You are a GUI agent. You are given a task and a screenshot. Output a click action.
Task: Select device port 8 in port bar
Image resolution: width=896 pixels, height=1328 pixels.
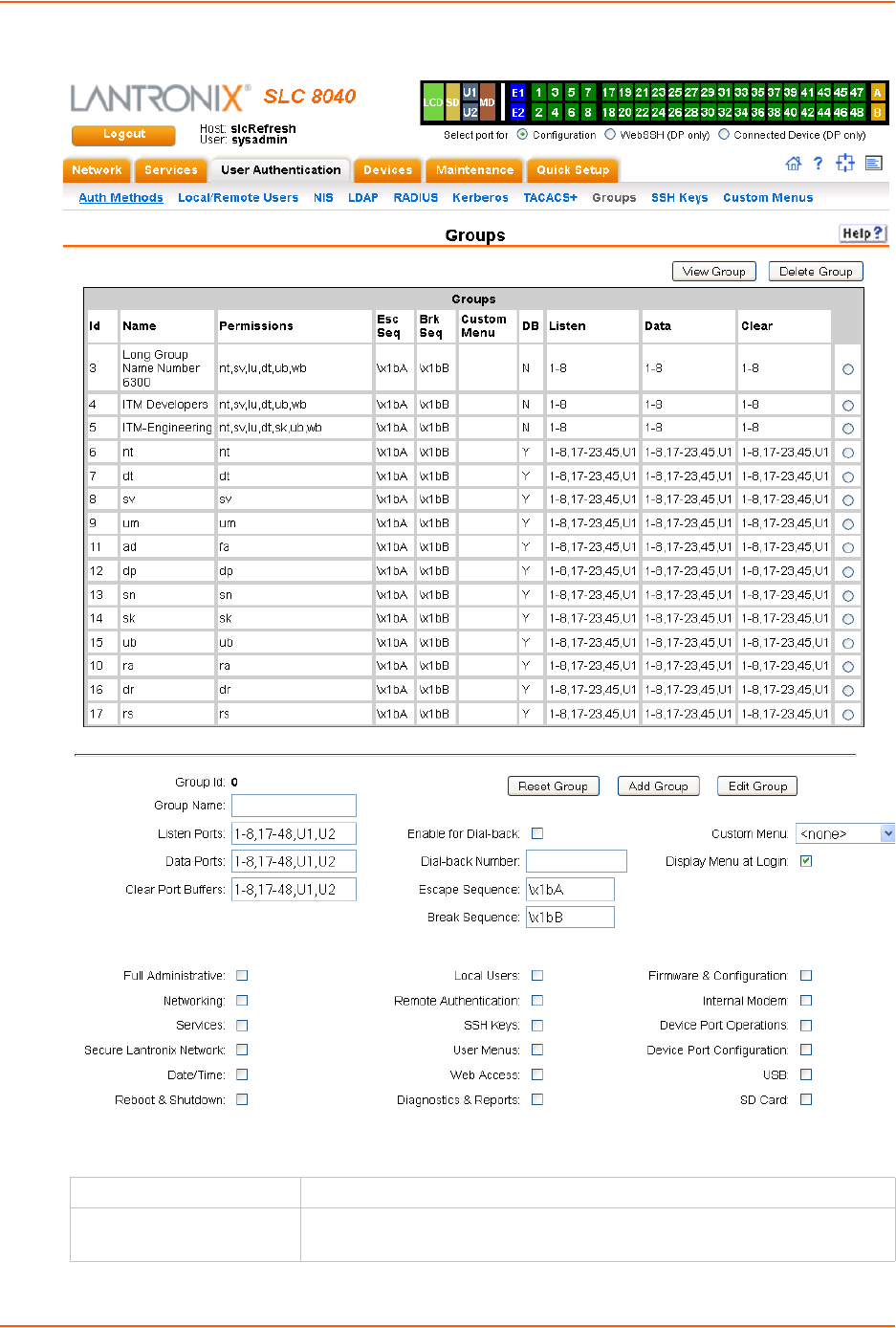click(588, 112)
